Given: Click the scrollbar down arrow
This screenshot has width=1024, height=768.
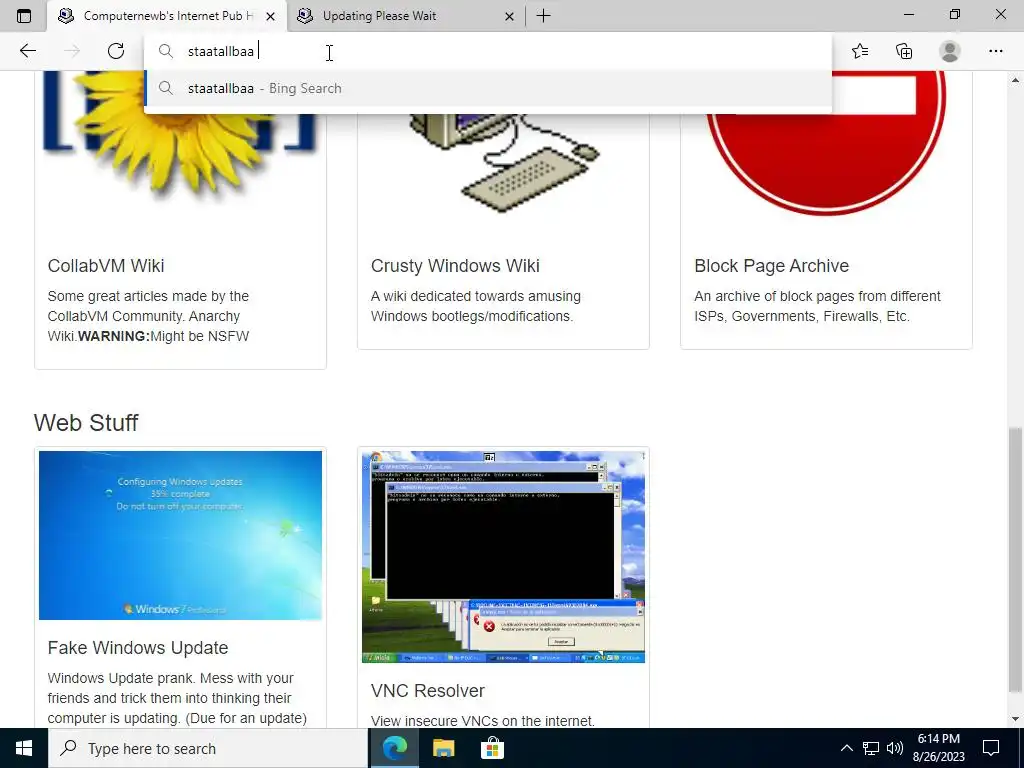Looking at the screenshot, I should click(x=1015, y=719).
